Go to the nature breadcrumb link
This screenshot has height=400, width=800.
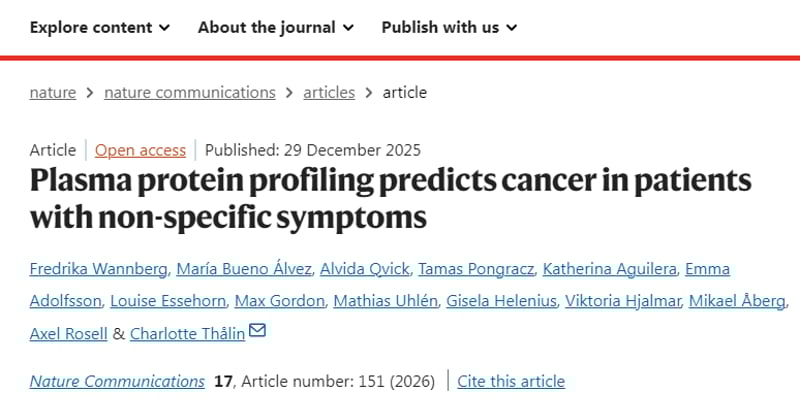[x=53, y=92]
